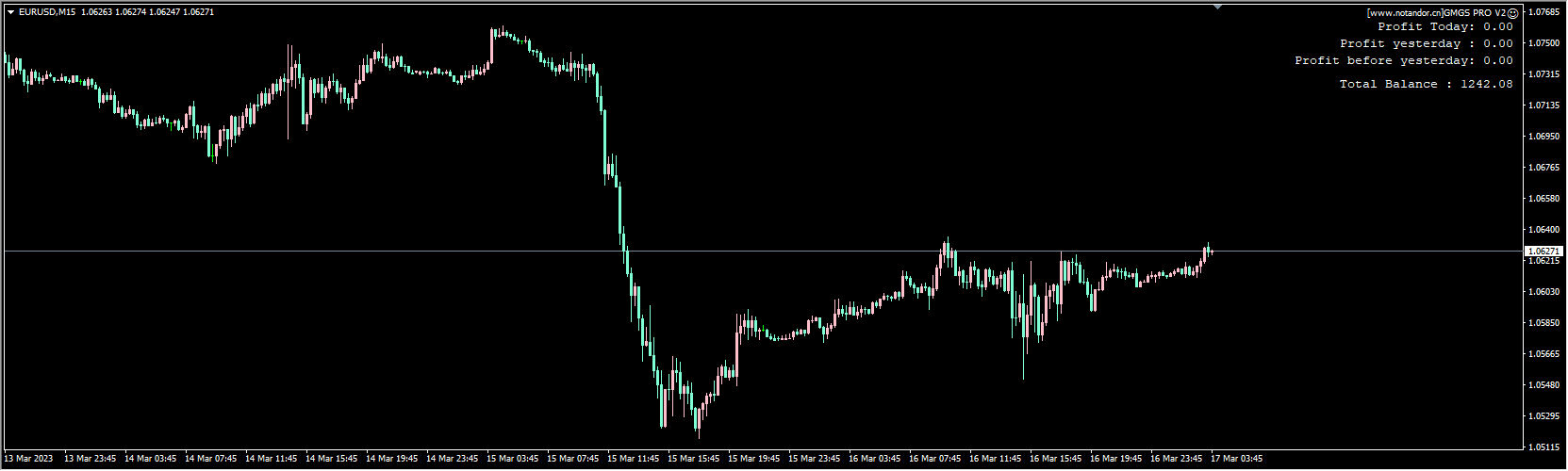Click the '16 Mar 19:45' time axis label
Screen dimensions: 1568x471
tap(1116, 460)
